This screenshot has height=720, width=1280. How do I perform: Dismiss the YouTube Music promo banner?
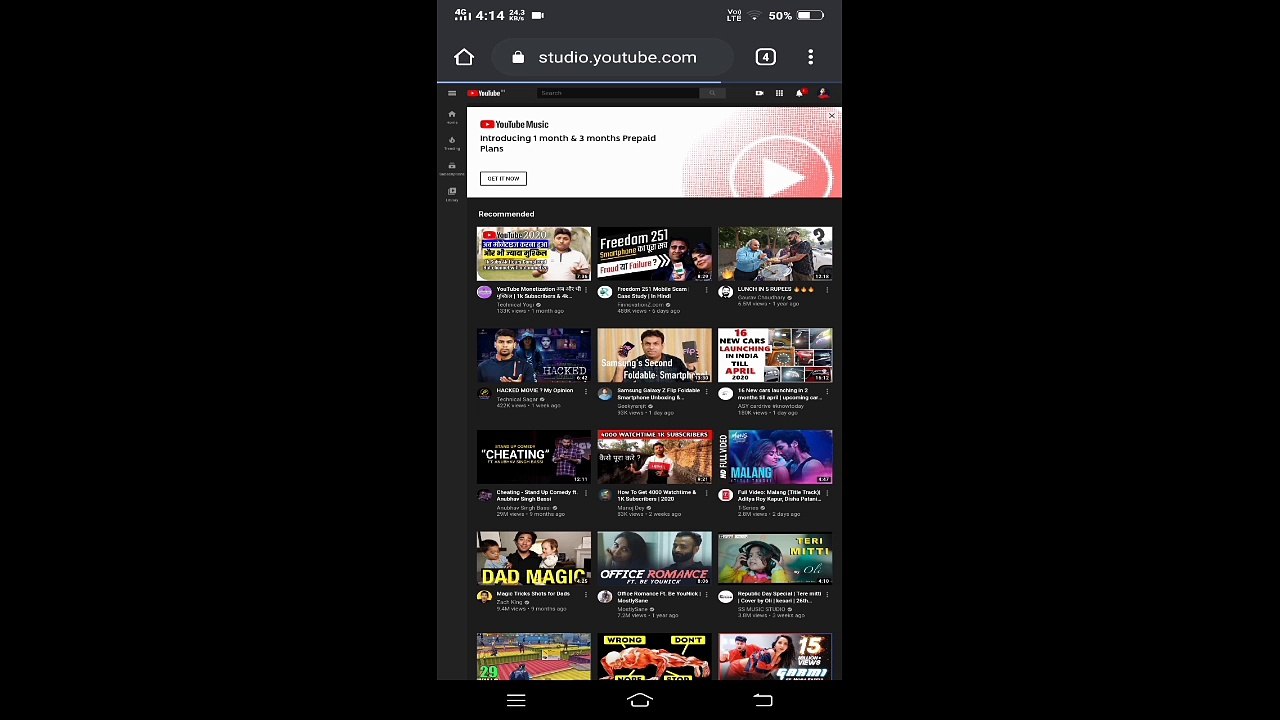click(x=831, y=116)
